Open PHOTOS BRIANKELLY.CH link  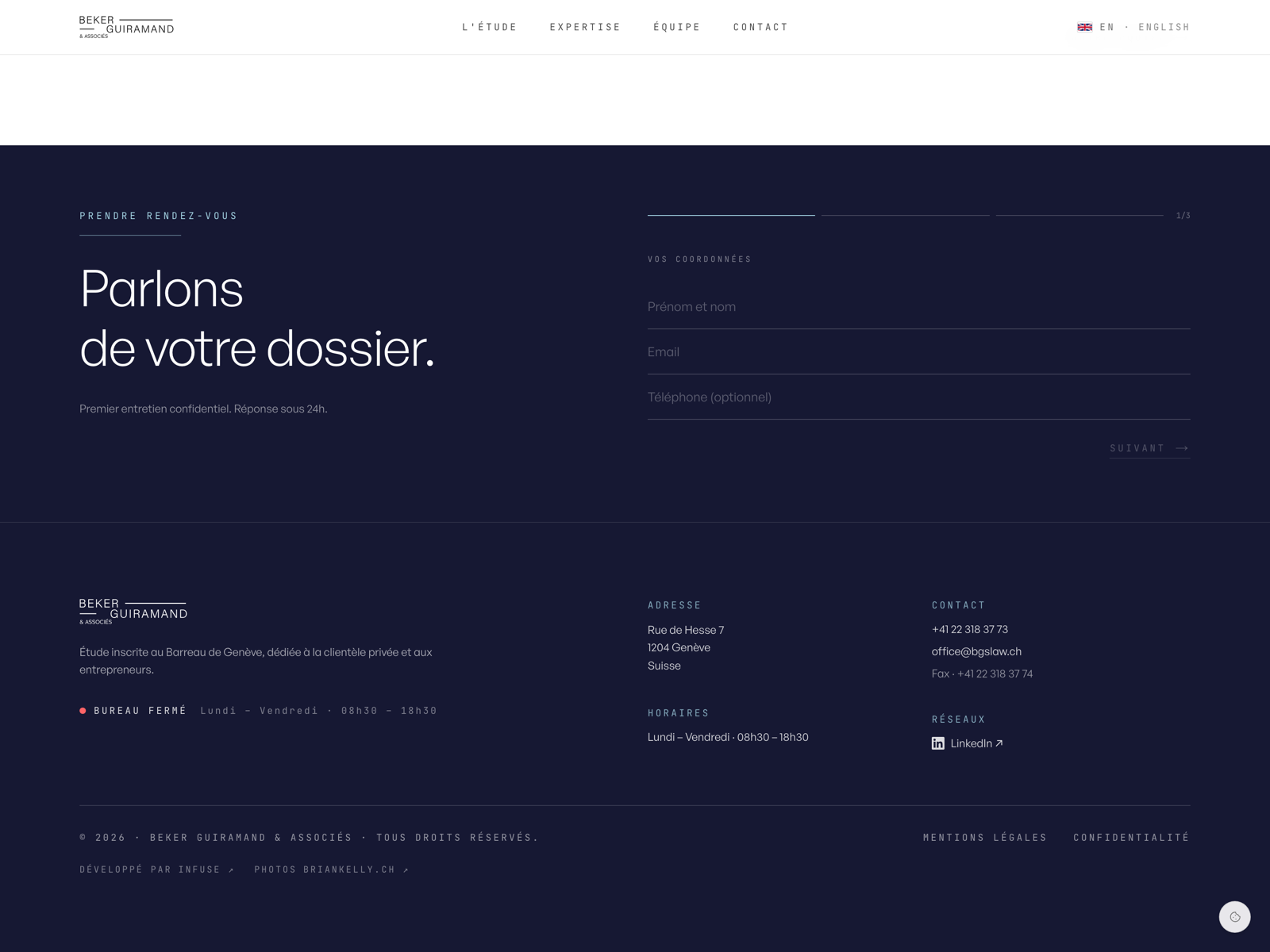[332, 869]
